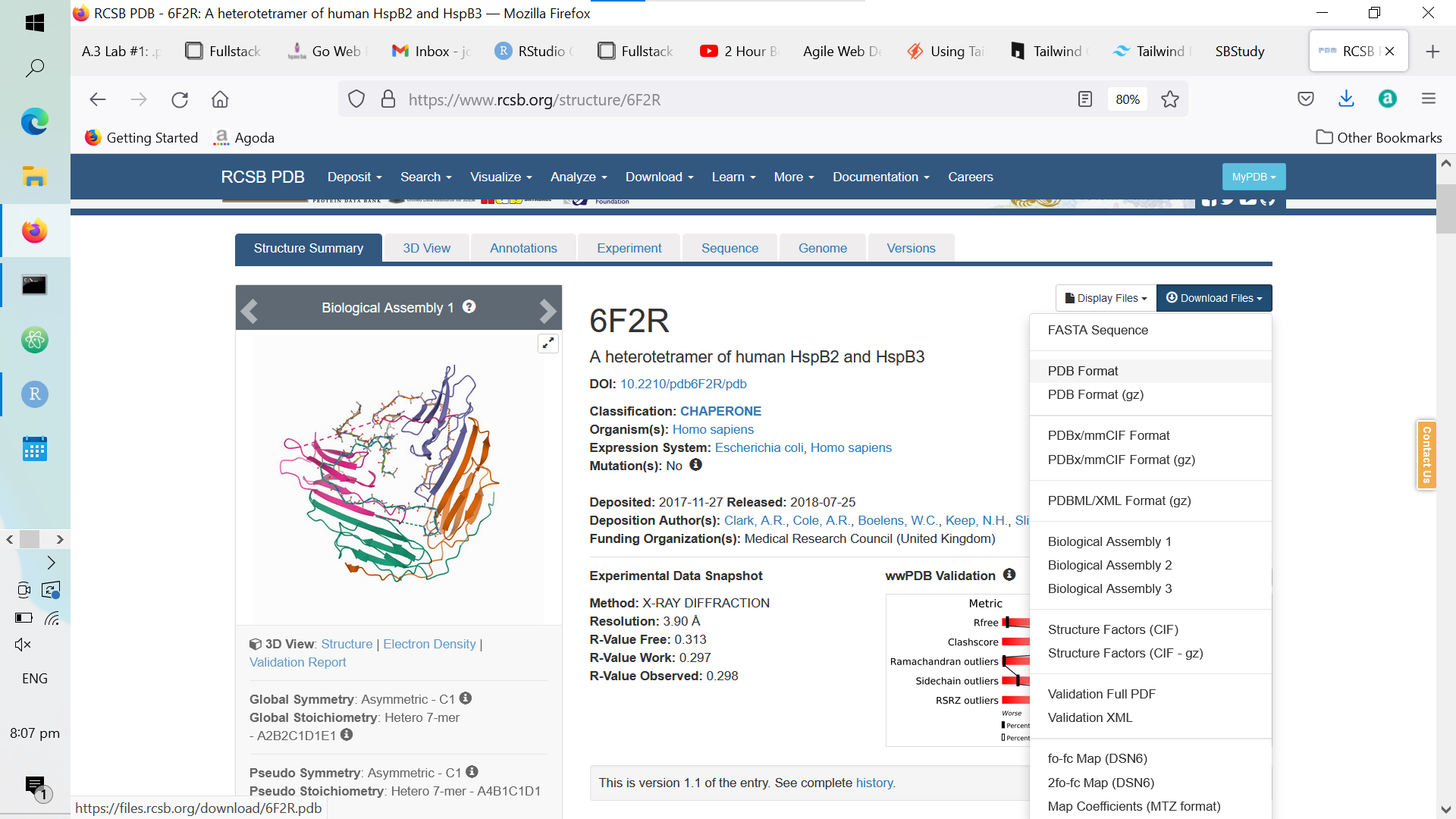This screenshot has height=819, width=1456.
Task: Open Microsoft Edge from the taskbar
Action: pyautogui.click(x=34, y=122)
